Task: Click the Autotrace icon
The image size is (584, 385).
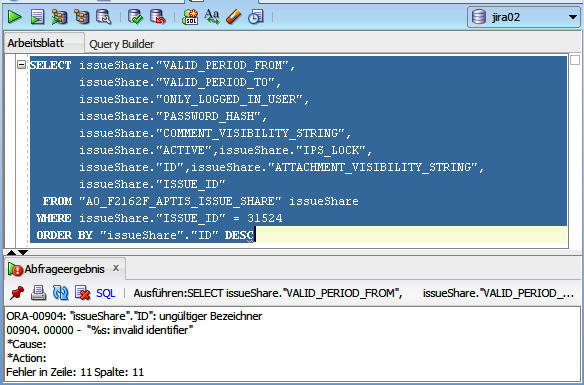Action: pyautogui.click(x=59, y=17)
